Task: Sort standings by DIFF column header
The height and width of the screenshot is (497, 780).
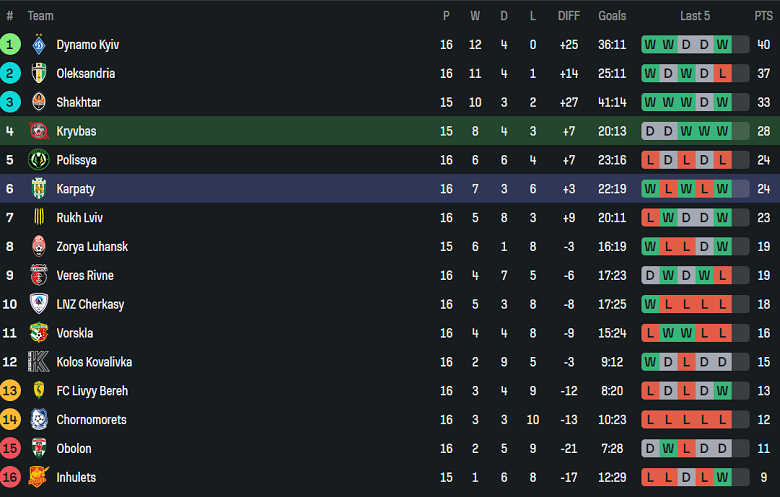Action: (569, 16)
